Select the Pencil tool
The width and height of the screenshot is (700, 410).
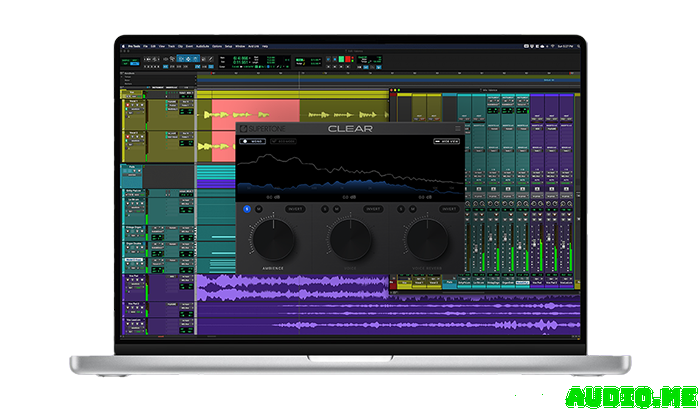click(211, 59)
